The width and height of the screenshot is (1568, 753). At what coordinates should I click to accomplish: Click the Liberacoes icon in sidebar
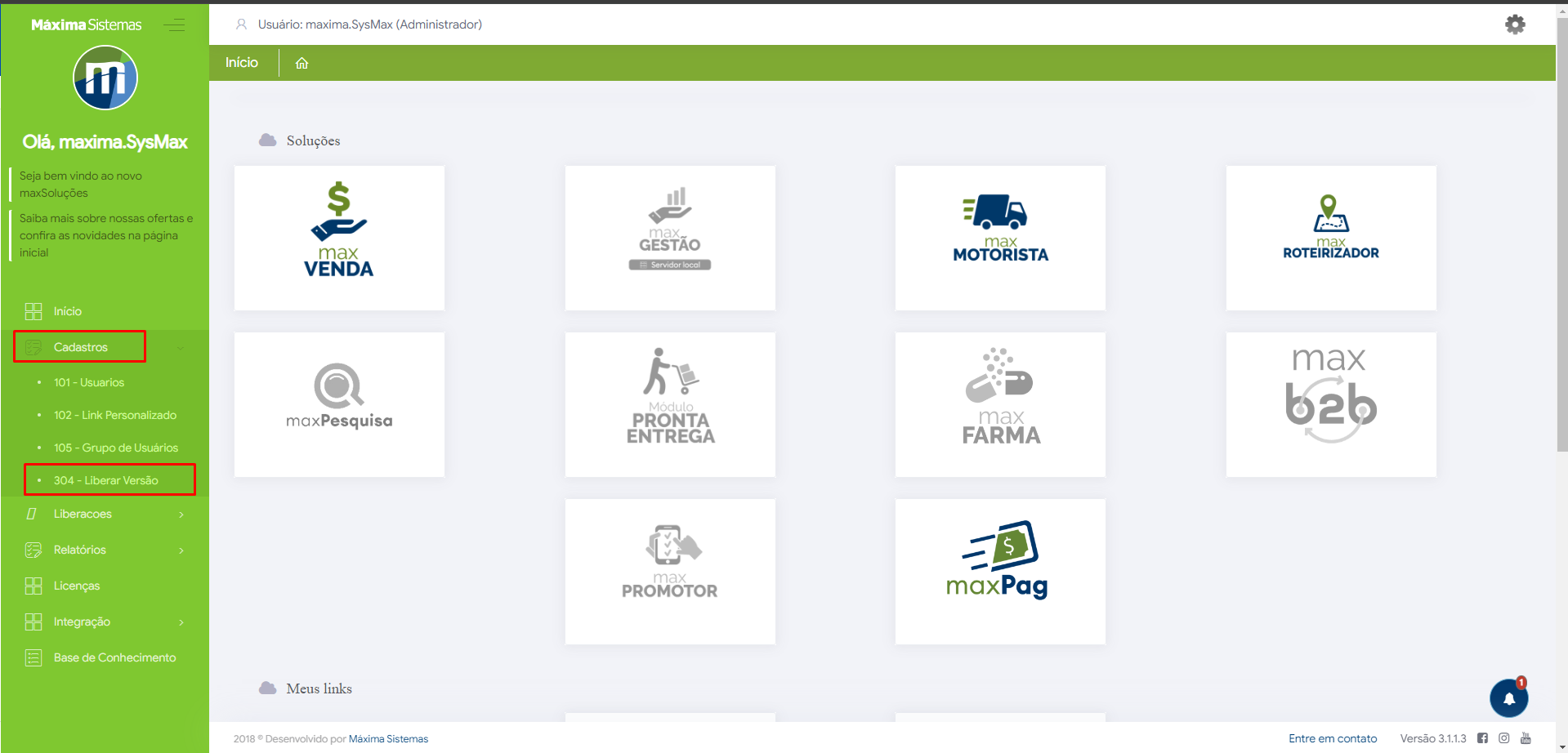click(32, 514)
